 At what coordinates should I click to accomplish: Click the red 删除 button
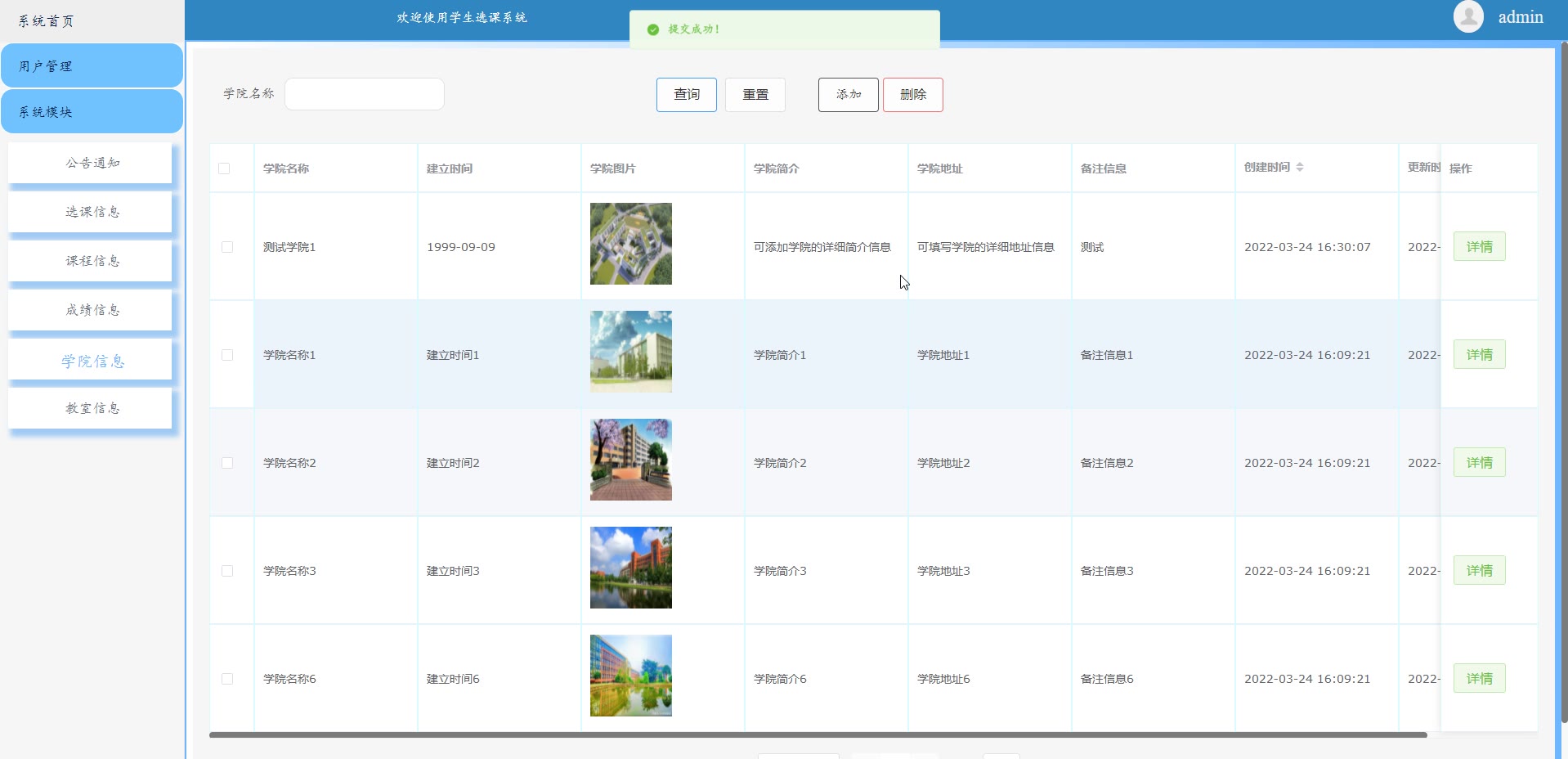912,95
